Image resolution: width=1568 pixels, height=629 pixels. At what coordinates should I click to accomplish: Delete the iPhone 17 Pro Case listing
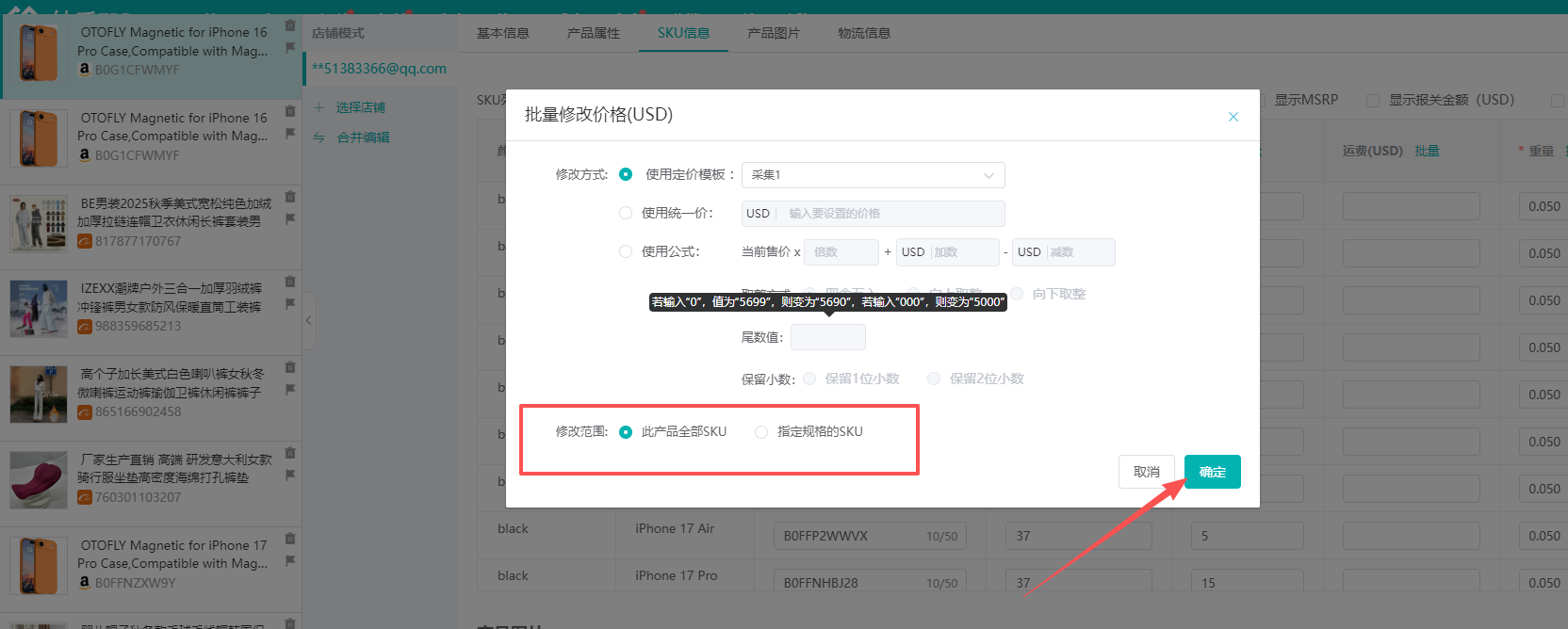point(290,539)
